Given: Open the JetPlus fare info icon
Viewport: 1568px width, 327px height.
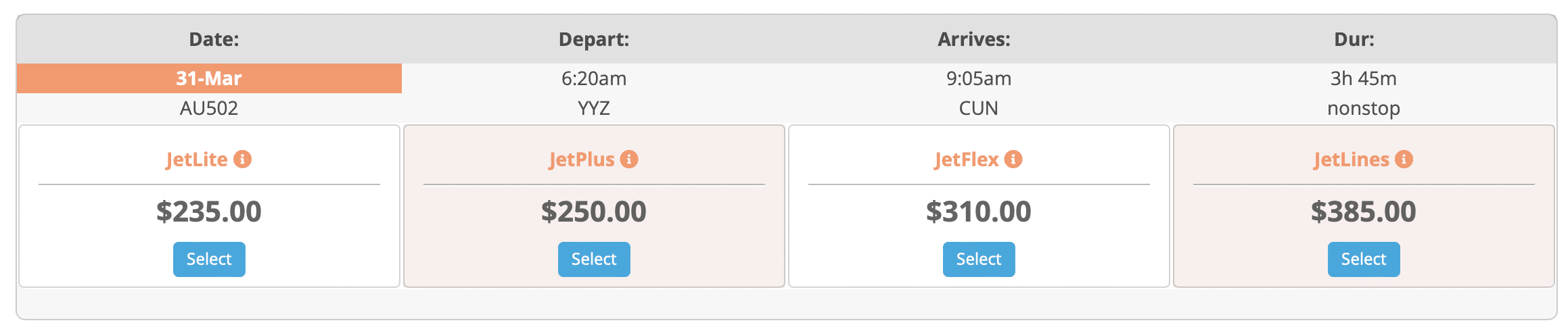Looking at the screenshot, I should (x=629, y=159).
